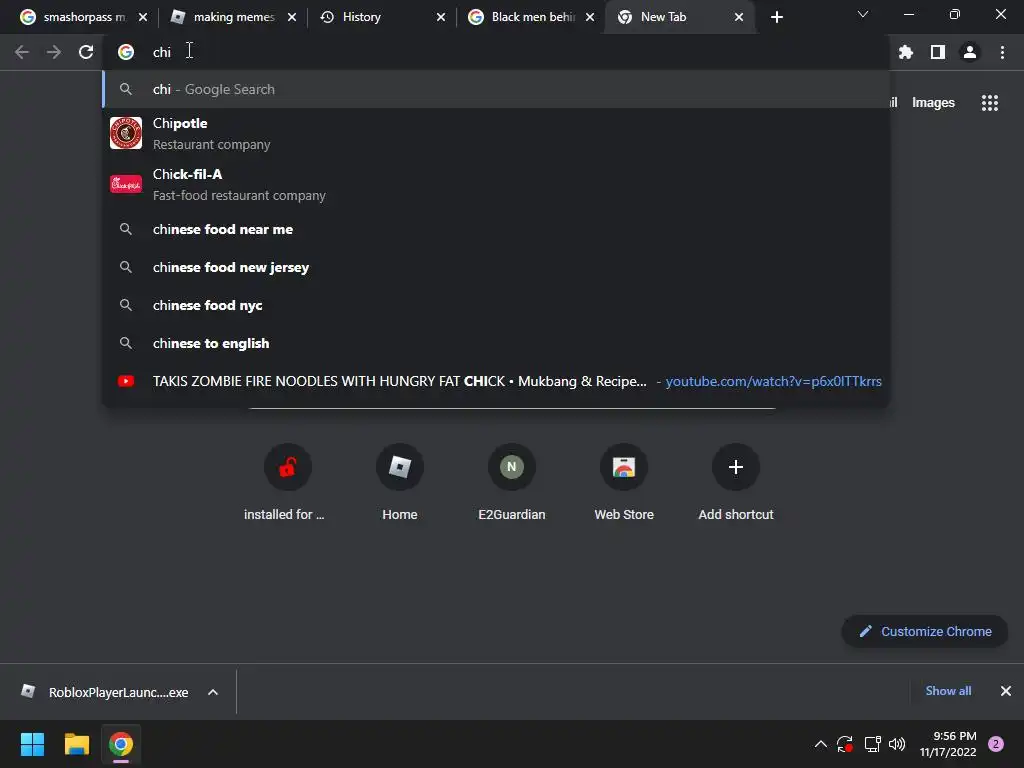Click the forward navigation arrow
Viewport: 1024px width, 768px height.
tap(54, 52)
